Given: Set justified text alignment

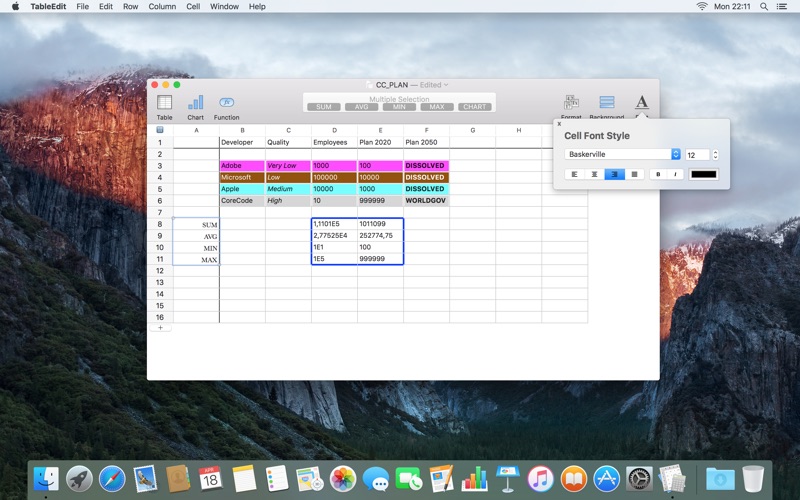Looking at the screenshot, I should 634,174.
